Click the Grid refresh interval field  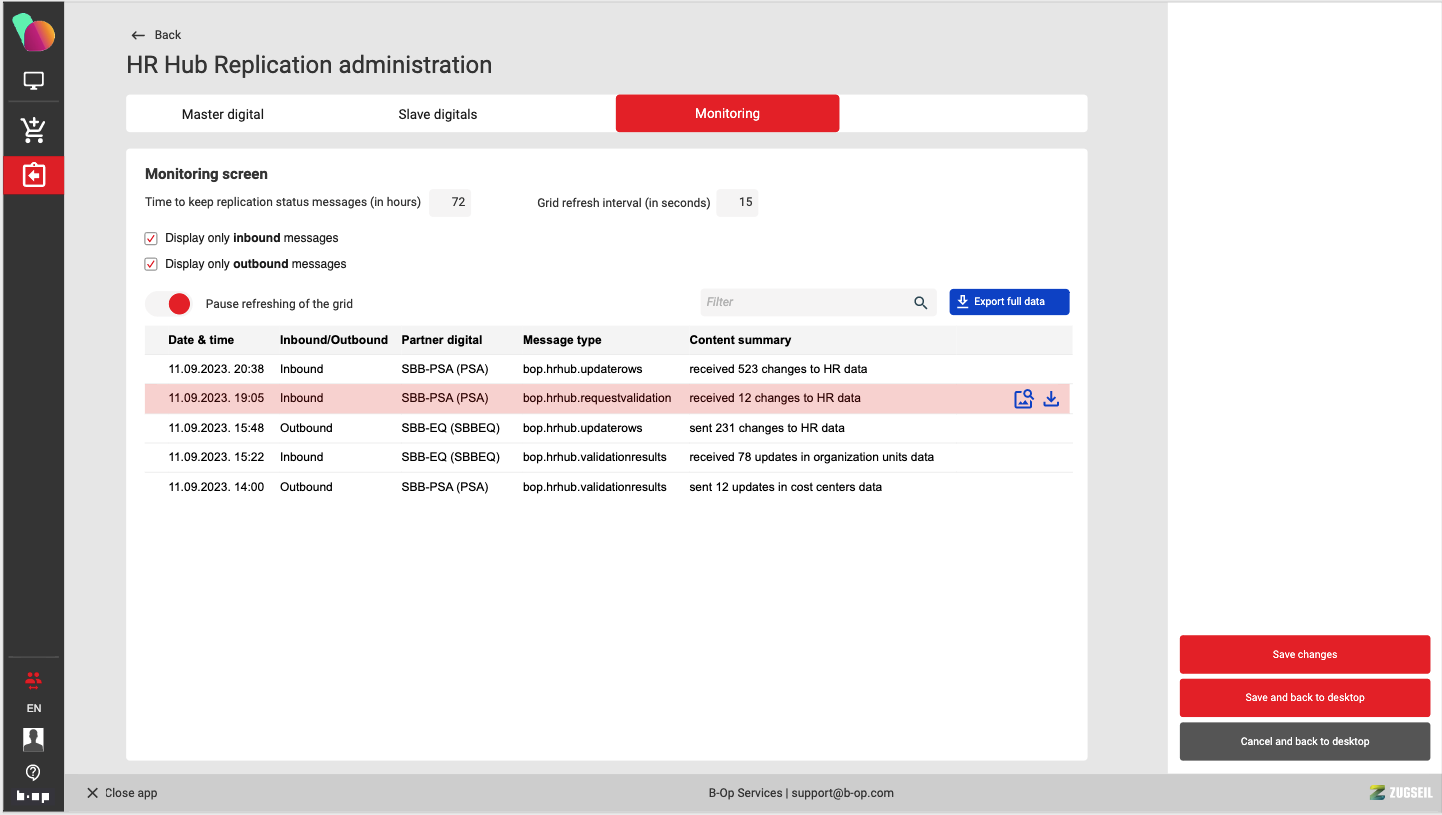pos(738,203)
